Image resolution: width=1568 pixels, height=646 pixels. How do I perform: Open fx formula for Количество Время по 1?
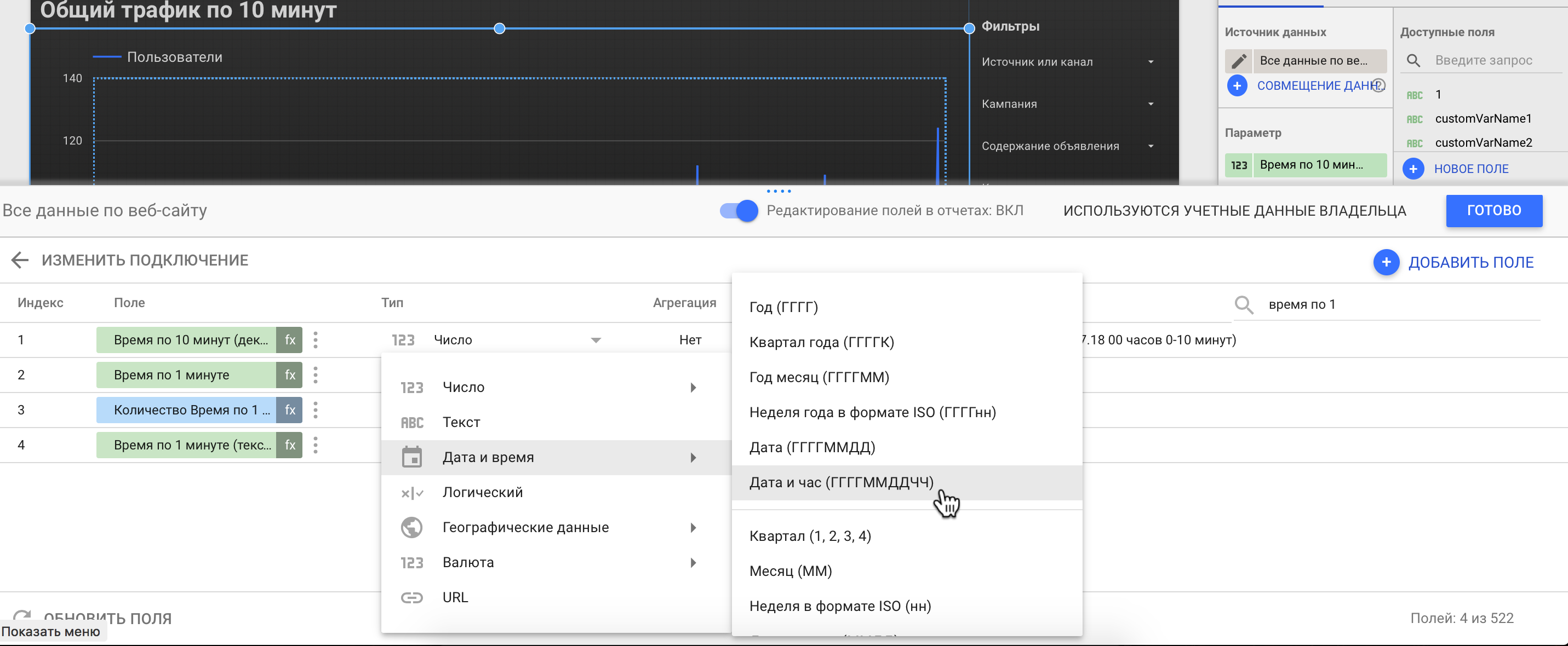coord(290,410)
